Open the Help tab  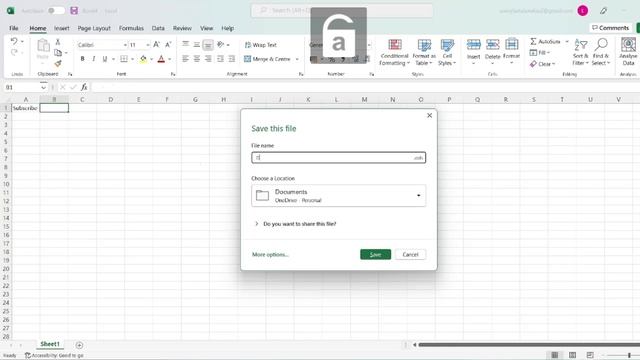tap(227, 28)
